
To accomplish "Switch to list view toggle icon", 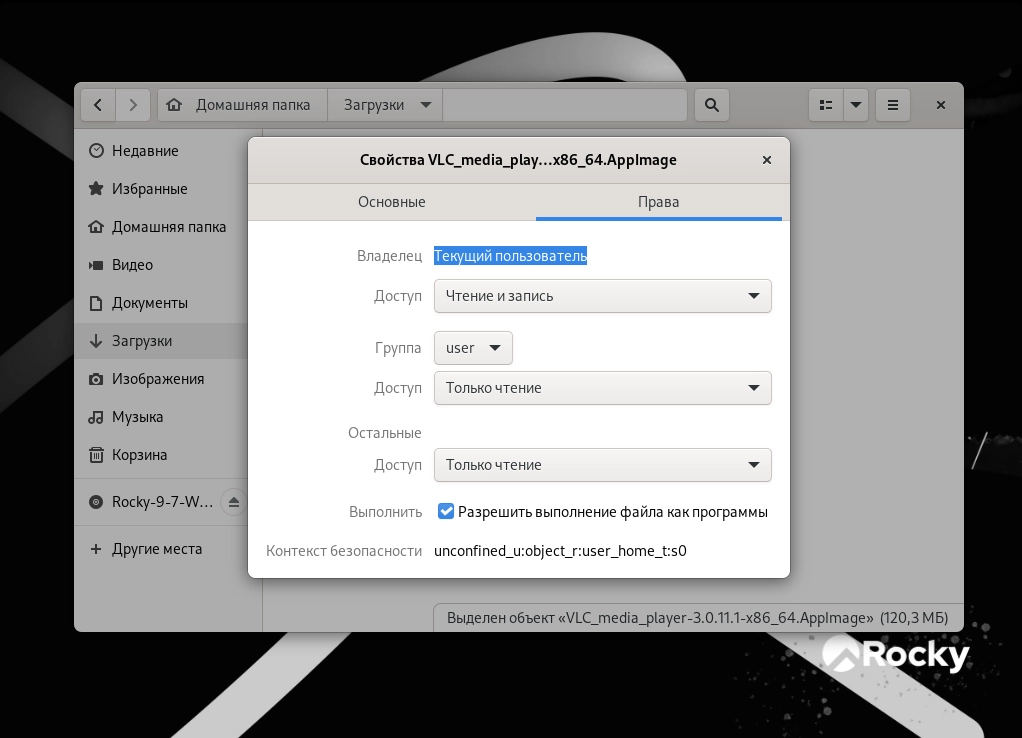I will [x=826, y=105].
